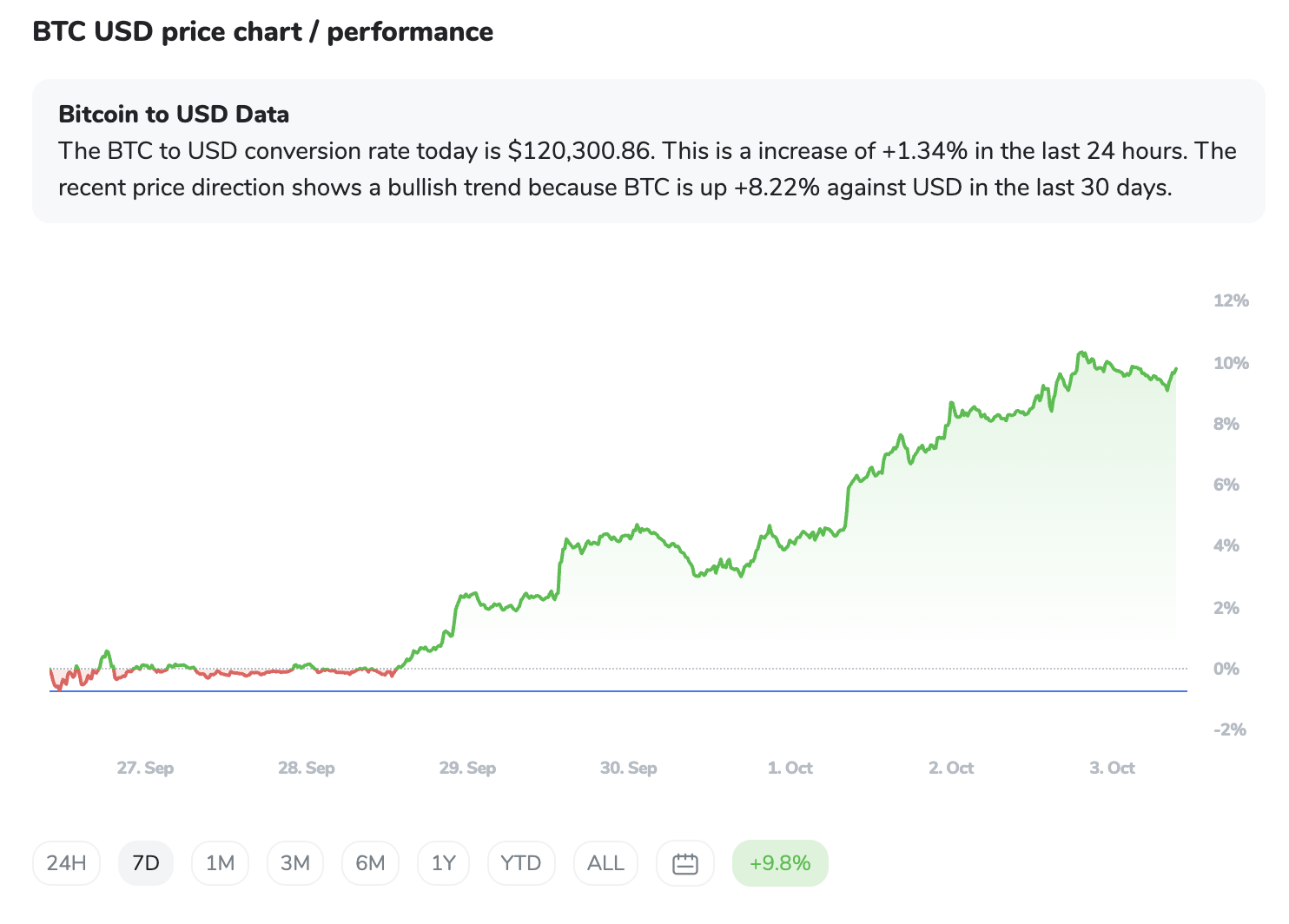1289x924 pixels.
Task: Click the 3. Oct date label
Action: [x=1112, y=768]
